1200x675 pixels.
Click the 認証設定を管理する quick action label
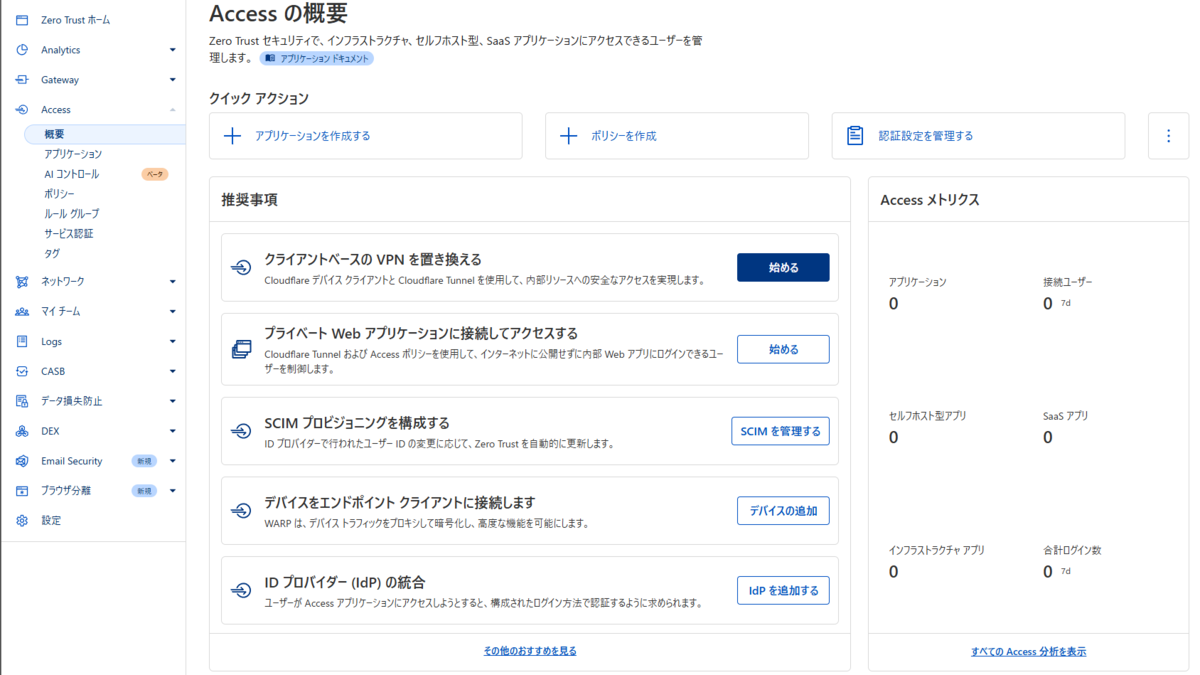tap(926, 136)
